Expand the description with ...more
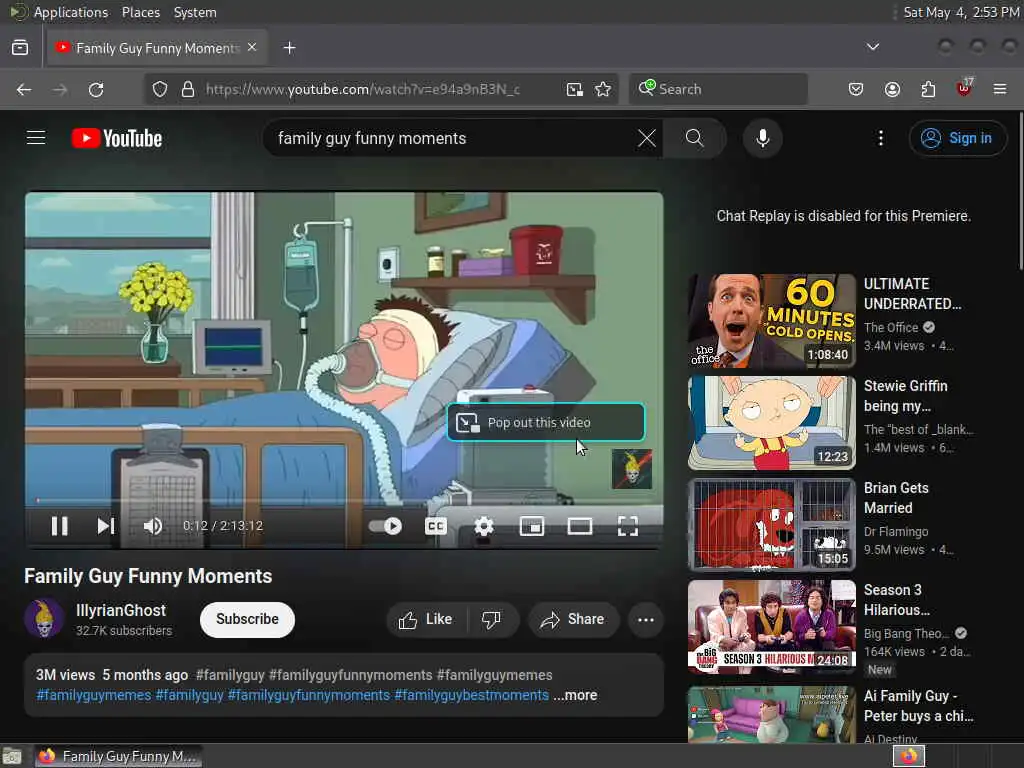Image resolution: width=1024 pixels, height=768 pixels. 575,695
